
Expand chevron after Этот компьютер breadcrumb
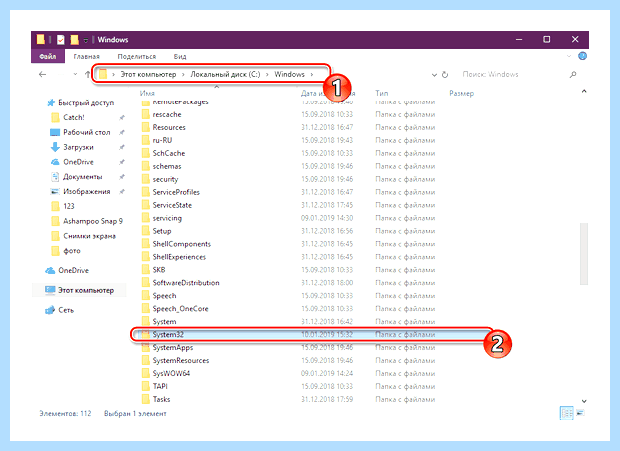[183, 74]
